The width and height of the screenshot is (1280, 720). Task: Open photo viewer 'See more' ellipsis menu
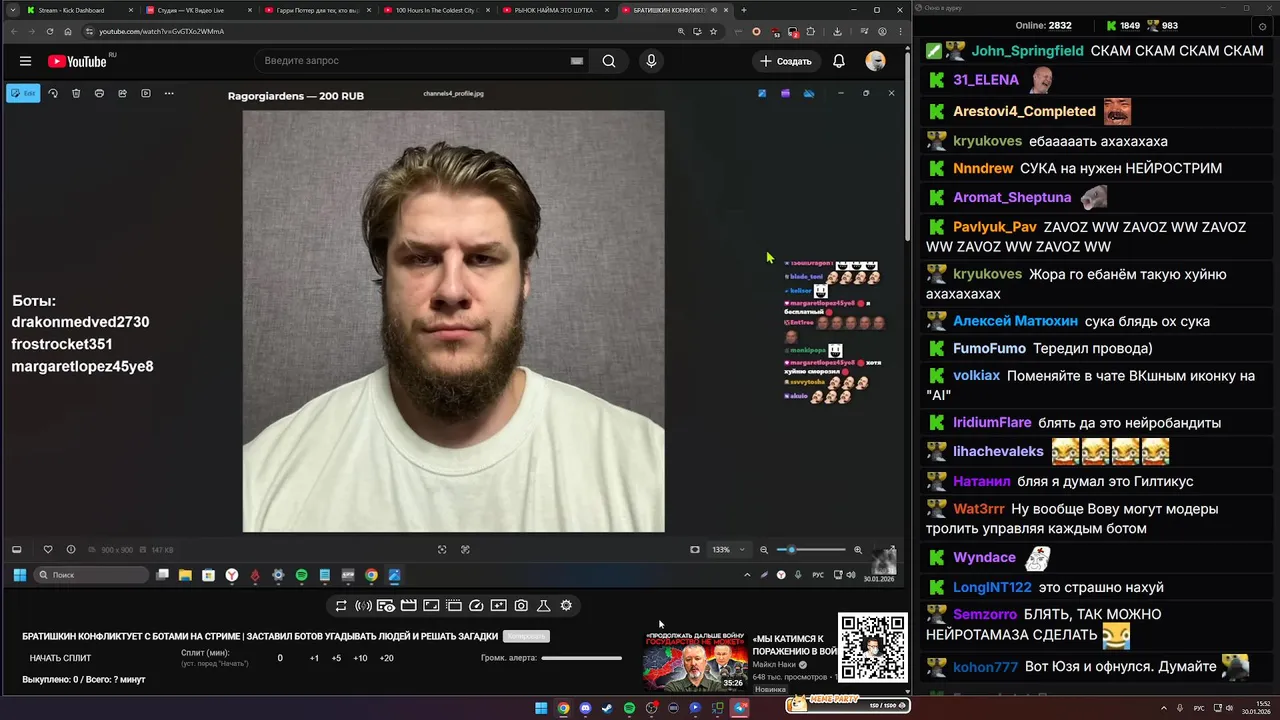169,93
